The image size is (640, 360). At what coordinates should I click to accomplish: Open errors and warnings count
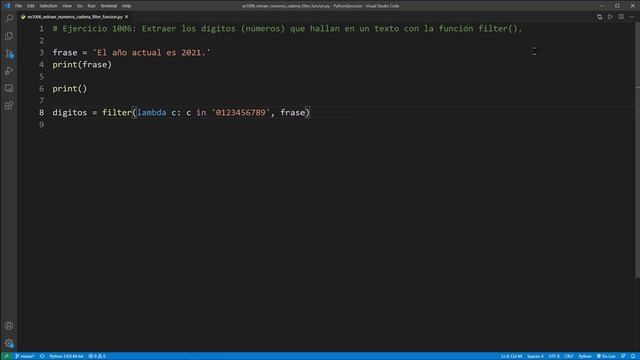point(97,356)
